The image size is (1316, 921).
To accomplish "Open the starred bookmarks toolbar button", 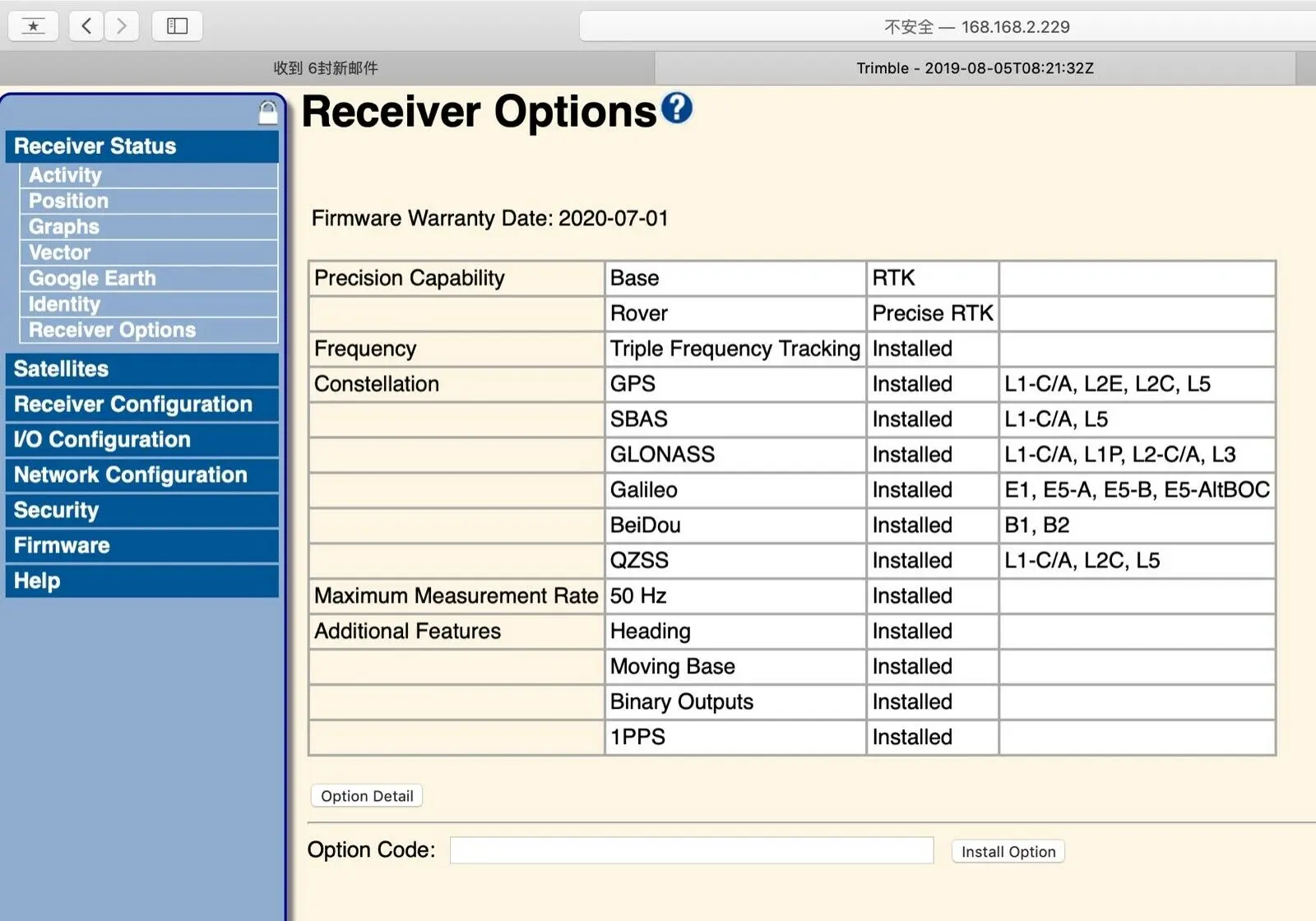I will click(x=33, y=26).
